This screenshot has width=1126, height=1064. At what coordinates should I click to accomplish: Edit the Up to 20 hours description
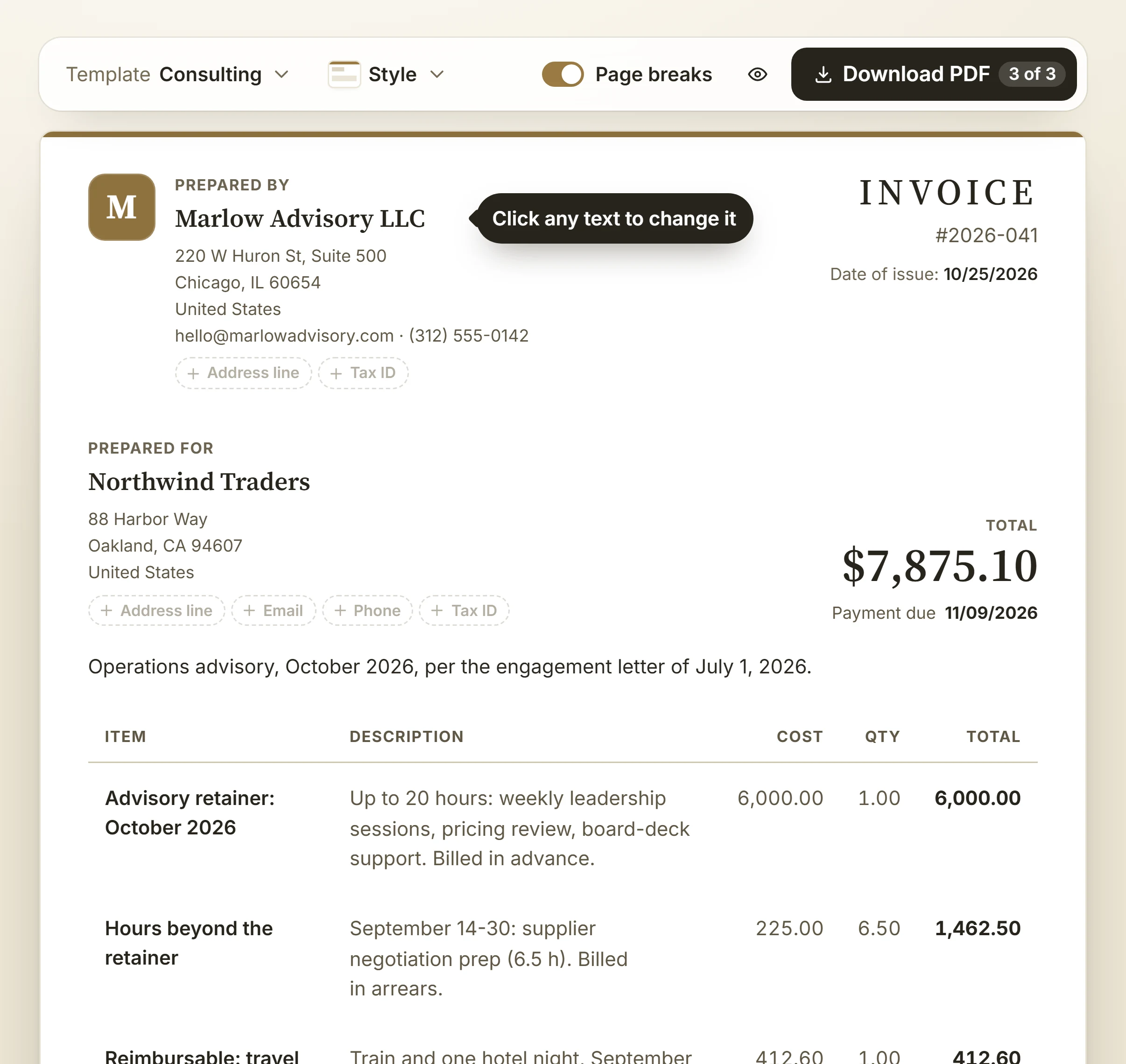click(520, 829)
